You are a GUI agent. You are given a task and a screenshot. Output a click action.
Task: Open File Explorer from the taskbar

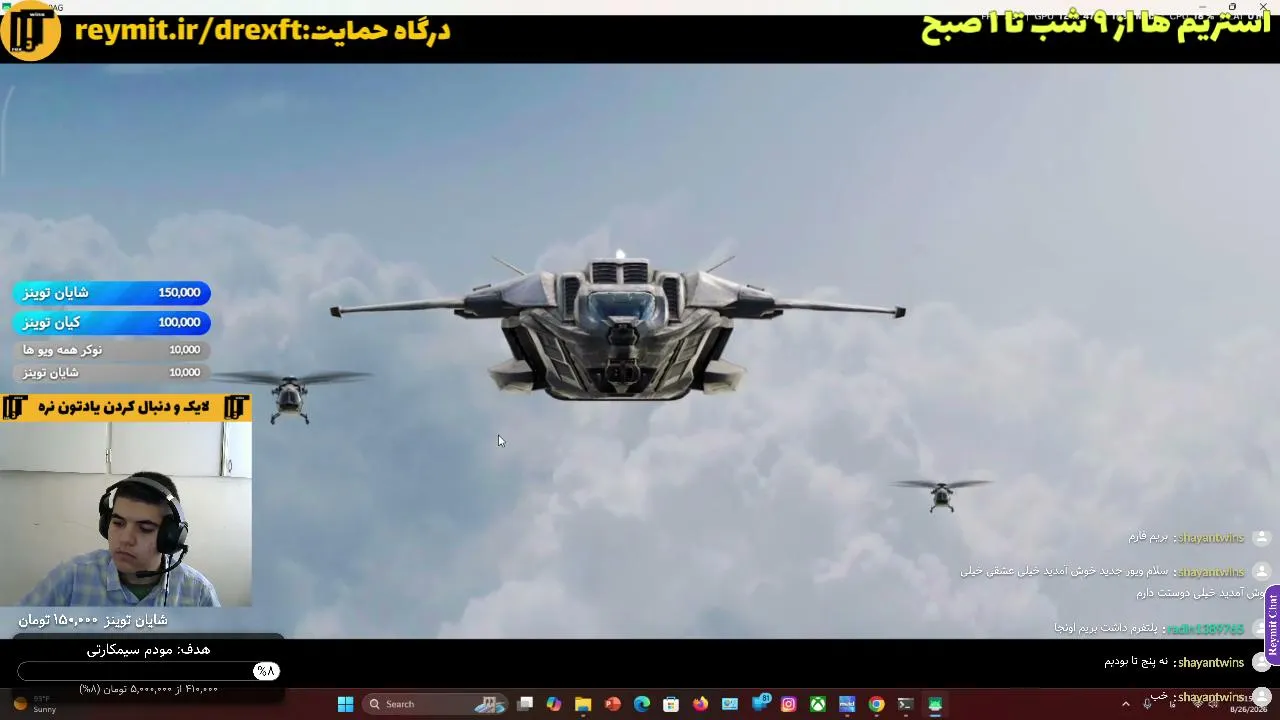click(583, 704)
